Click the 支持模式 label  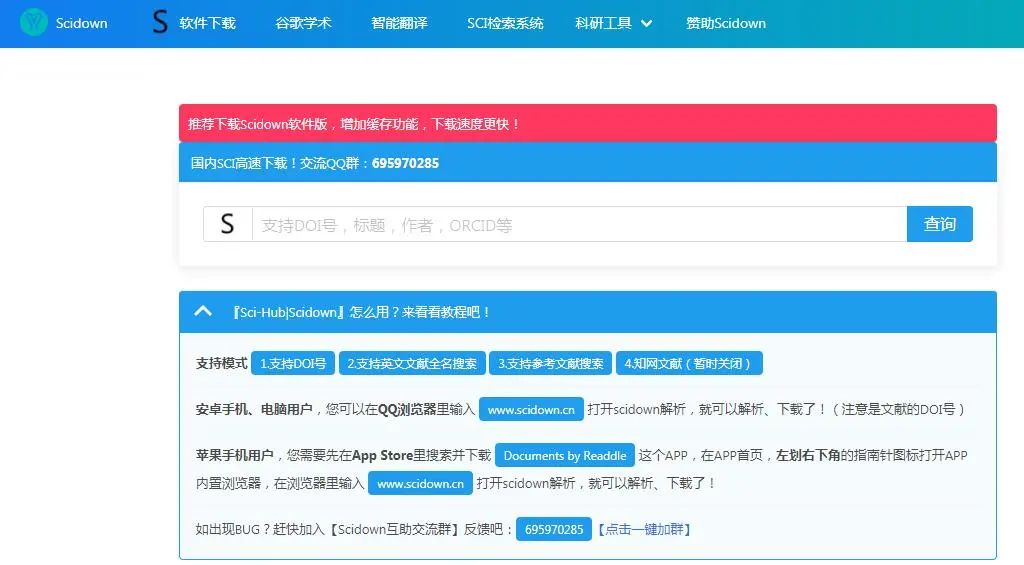221,363
